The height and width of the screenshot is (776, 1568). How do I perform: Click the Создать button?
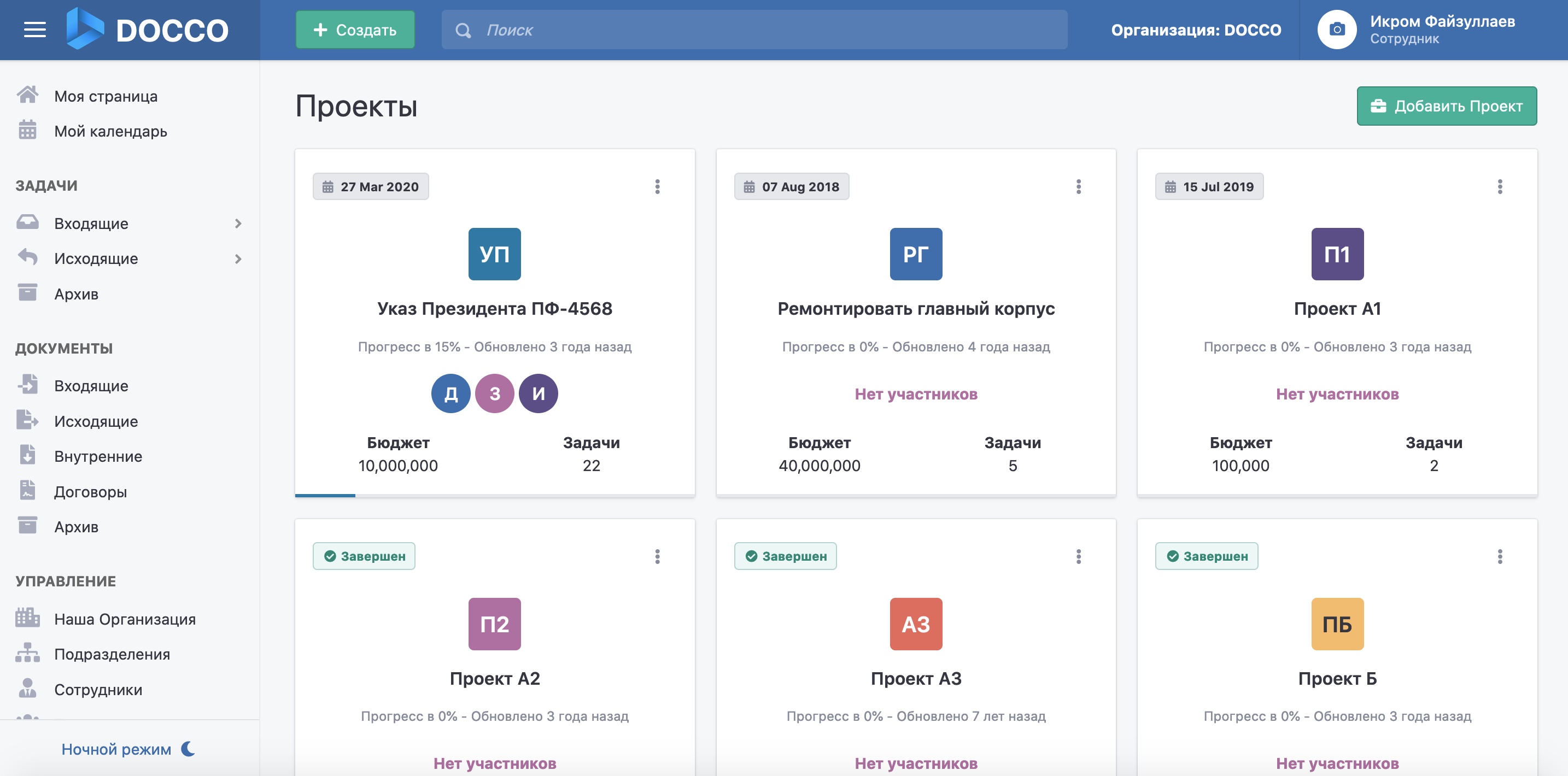(355, 29)
